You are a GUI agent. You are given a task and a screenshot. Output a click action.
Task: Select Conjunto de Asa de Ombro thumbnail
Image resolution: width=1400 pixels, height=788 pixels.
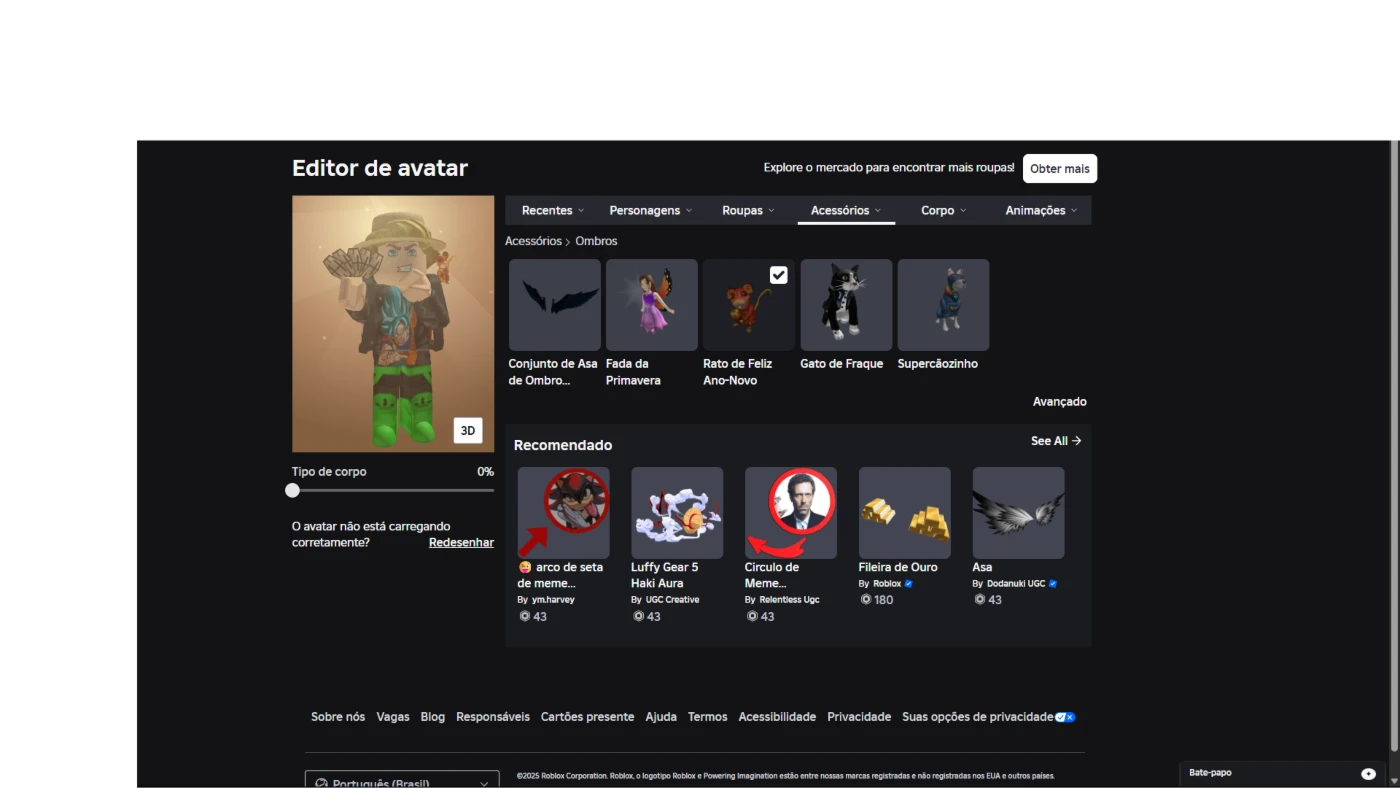click(555, 305)
